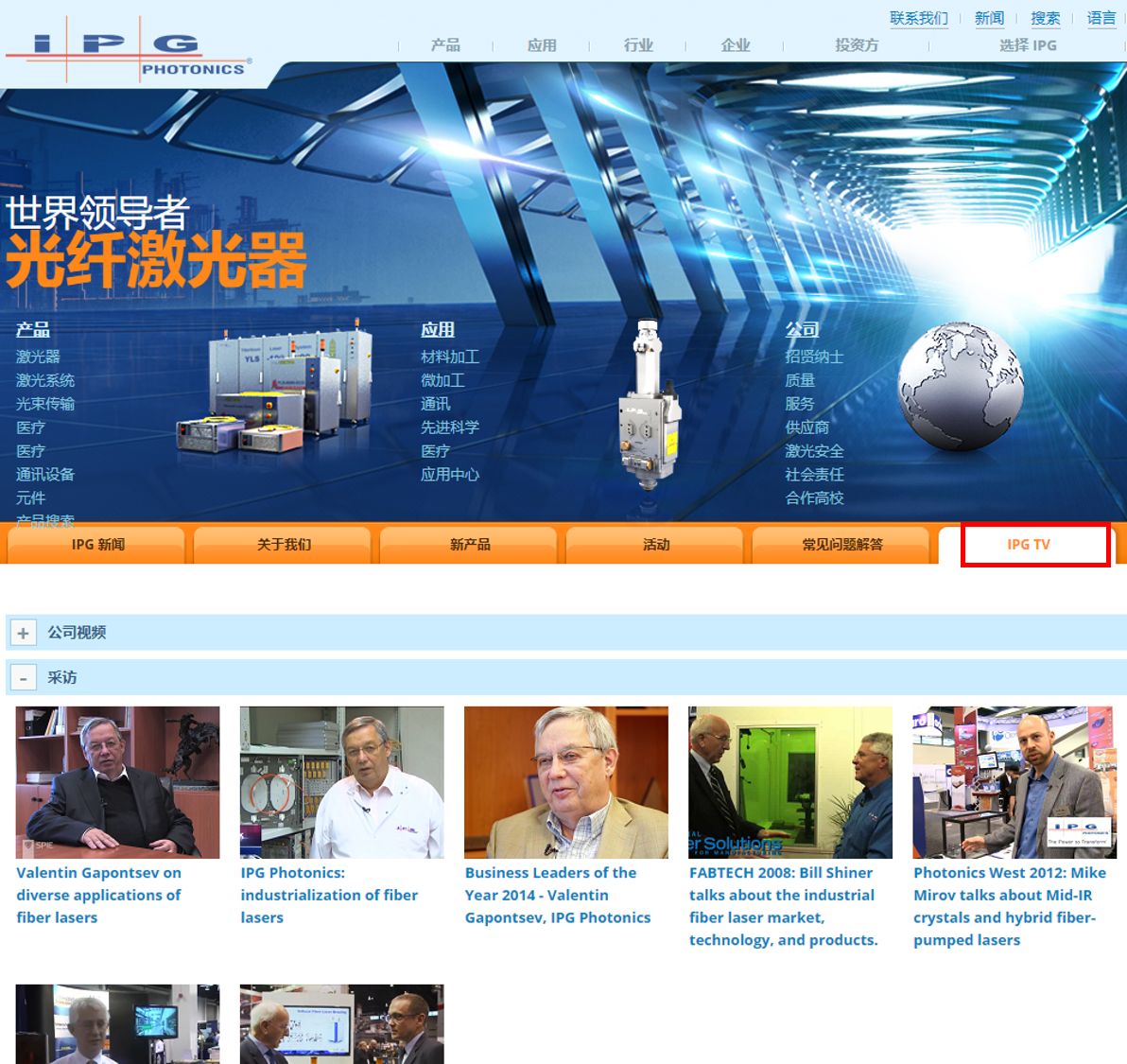
Task: Open the 产品 main navigation menu
Action: (x=445, y=45)
